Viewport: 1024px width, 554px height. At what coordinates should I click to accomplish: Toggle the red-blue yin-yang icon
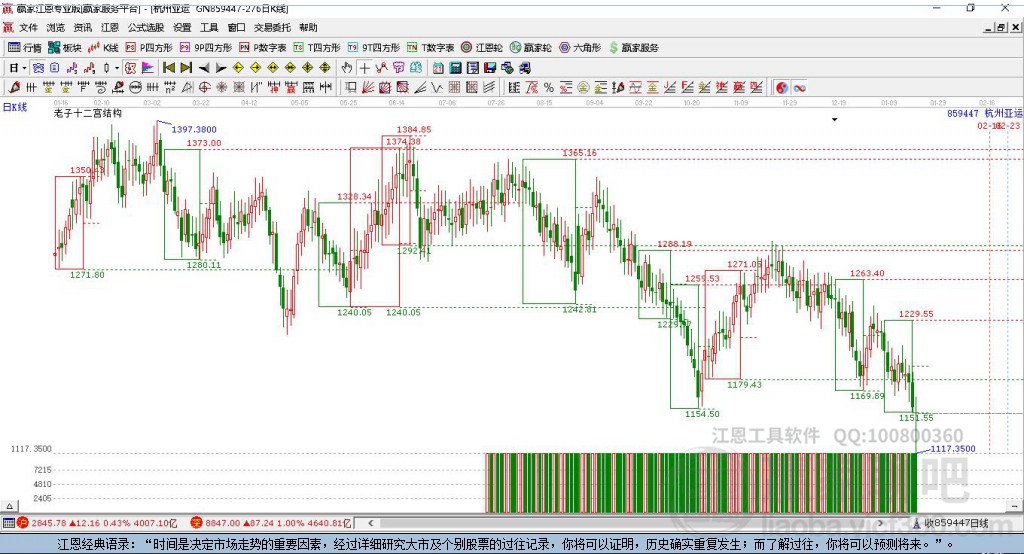pyautogui.click(x=782, y=88)
